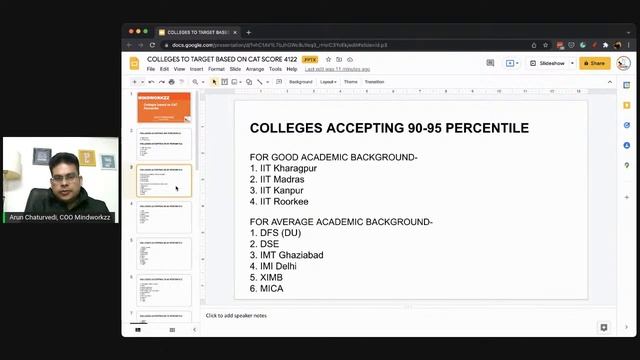Select slide 6 thumbnail
This screenshot has width=640, height=360.
point(164,291)
